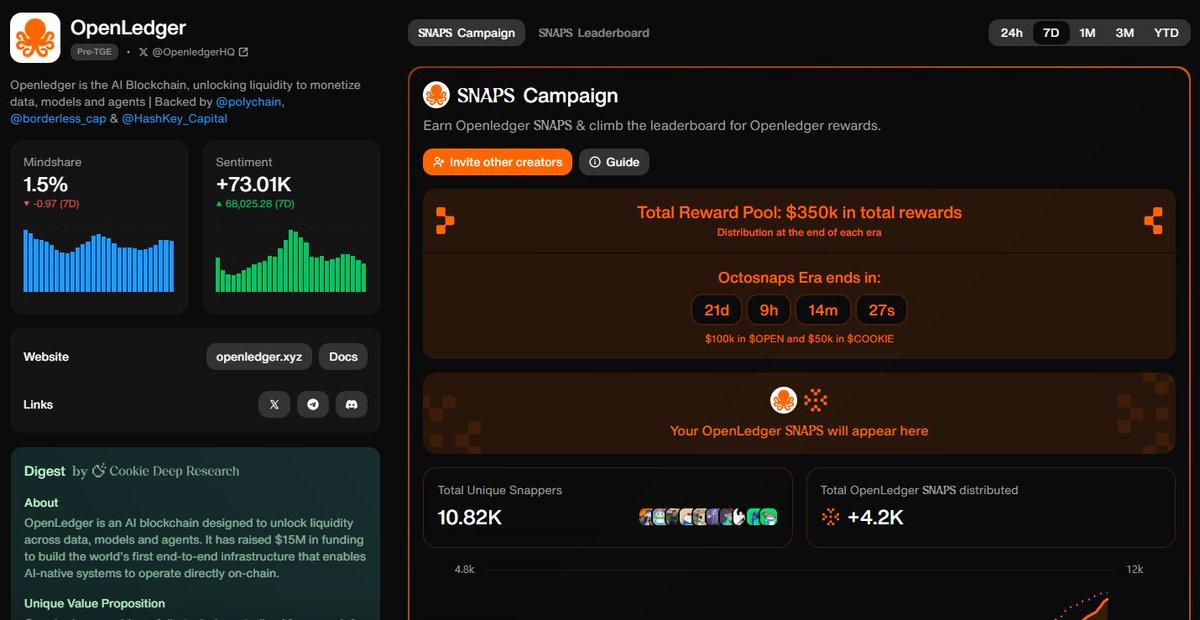1200x620 pixels.
Task: Click the About heading in Digest
Action: click(41, 503)
